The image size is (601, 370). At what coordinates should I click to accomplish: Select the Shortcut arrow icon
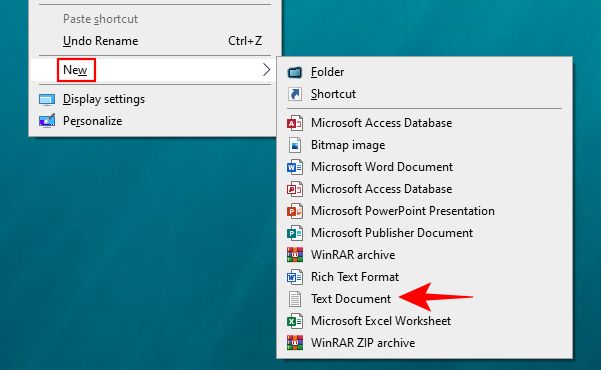coord(295,94)
